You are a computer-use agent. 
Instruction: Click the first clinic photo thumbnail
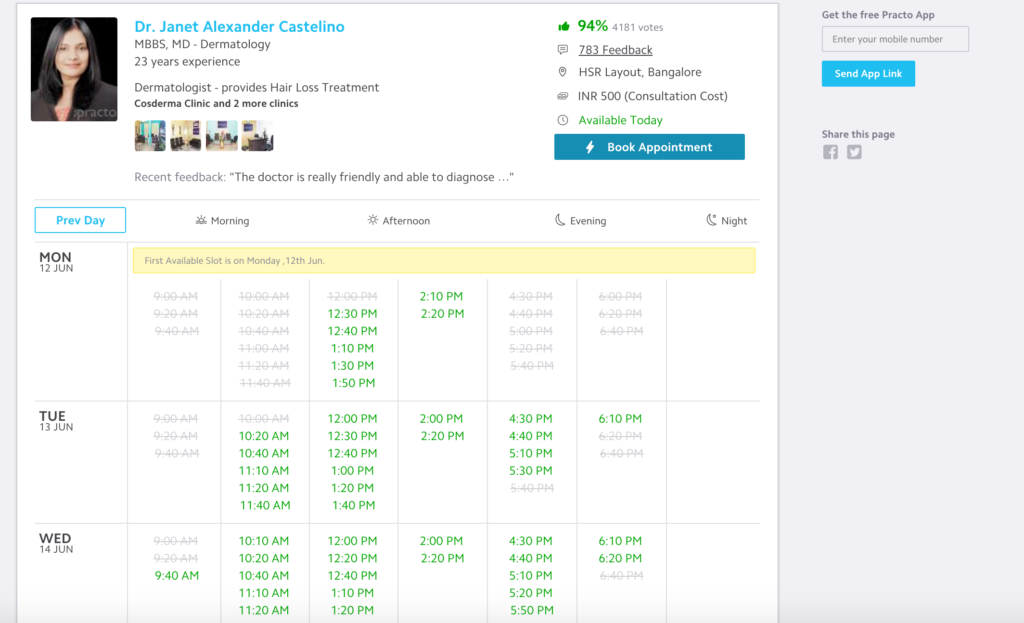149,135
